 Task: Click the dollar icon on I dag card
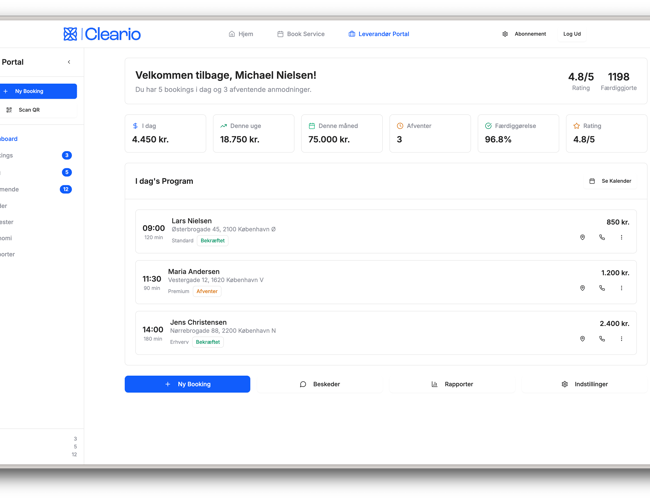coord(135,126)
